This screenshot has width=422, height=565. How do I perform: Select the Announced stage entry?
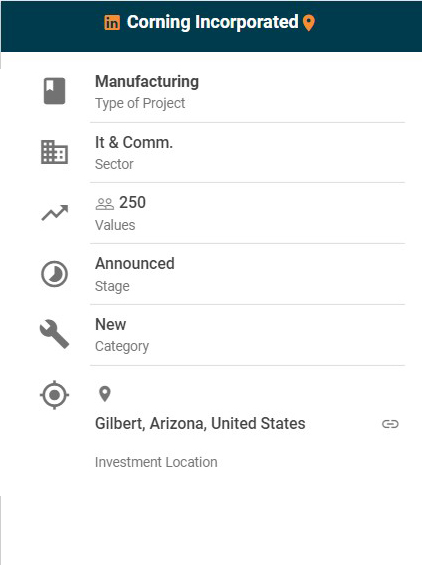[x=135, y=263]
